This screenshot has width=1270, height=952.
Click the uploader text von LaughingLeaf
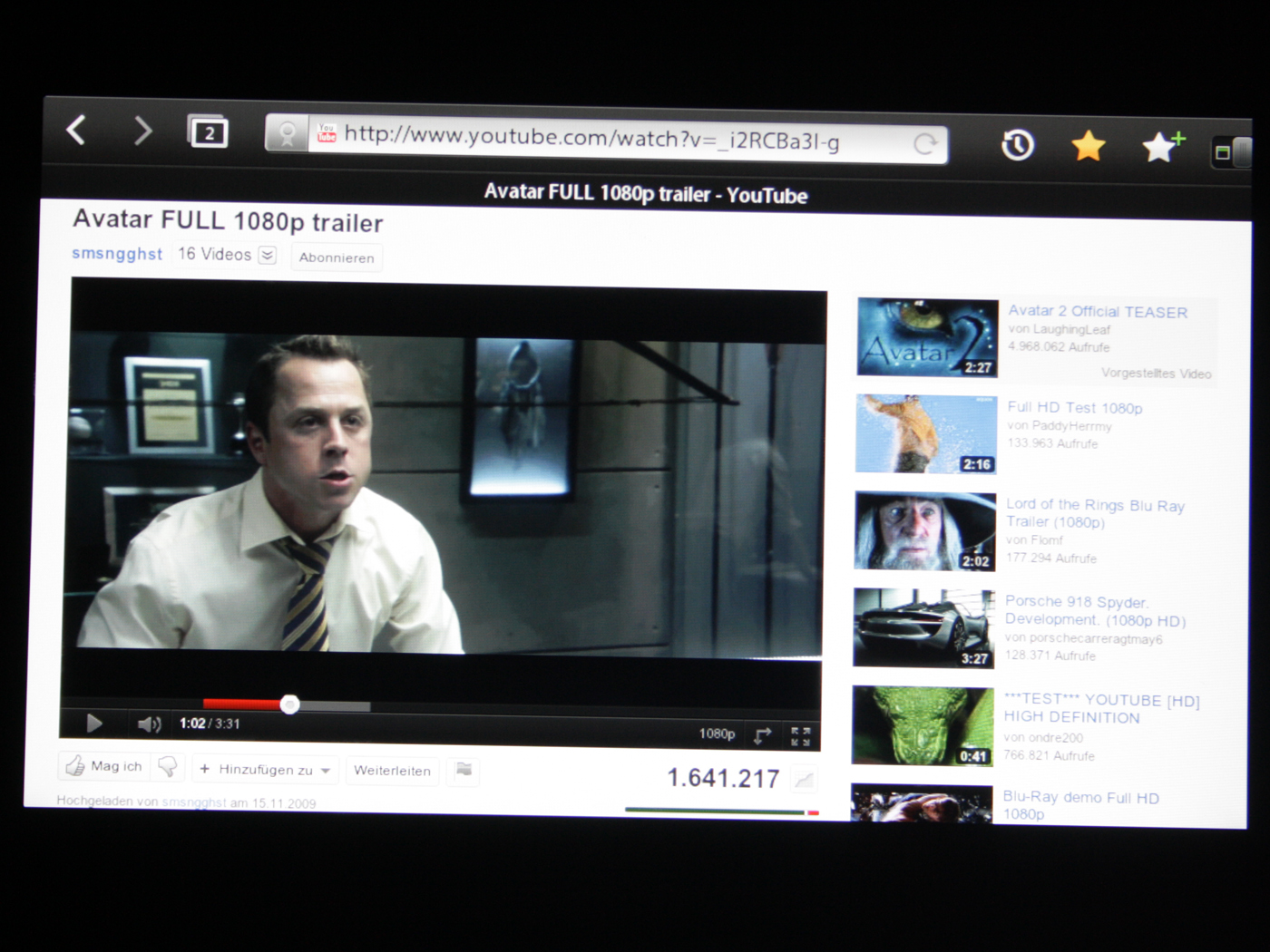1059,329
